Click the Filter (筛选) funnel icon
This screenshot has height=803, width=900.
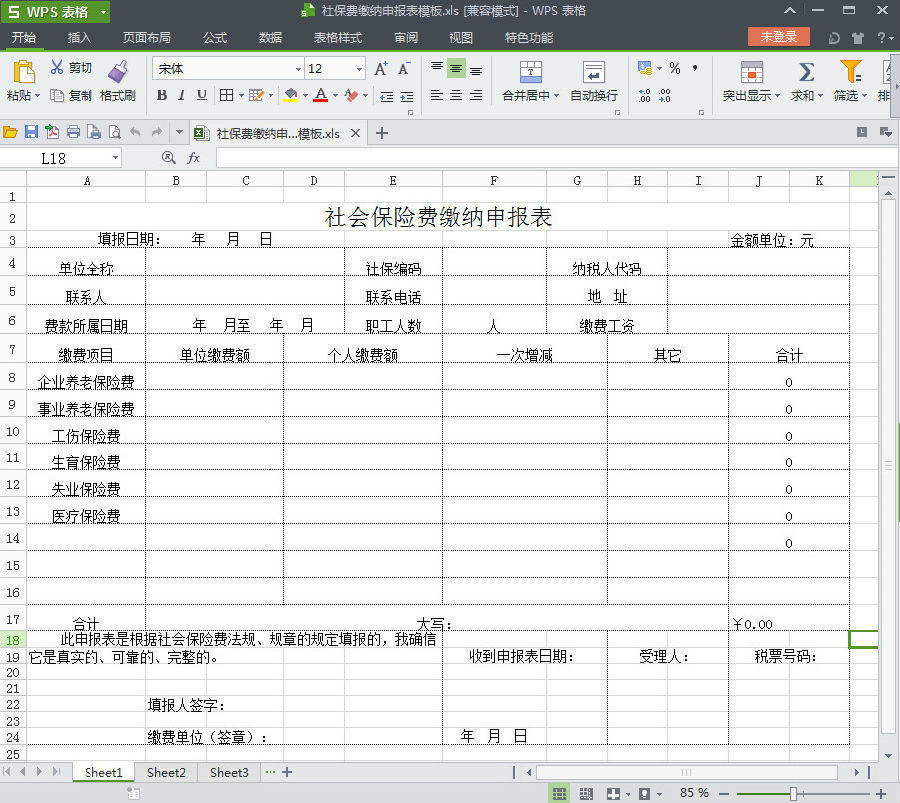point(851,72)
